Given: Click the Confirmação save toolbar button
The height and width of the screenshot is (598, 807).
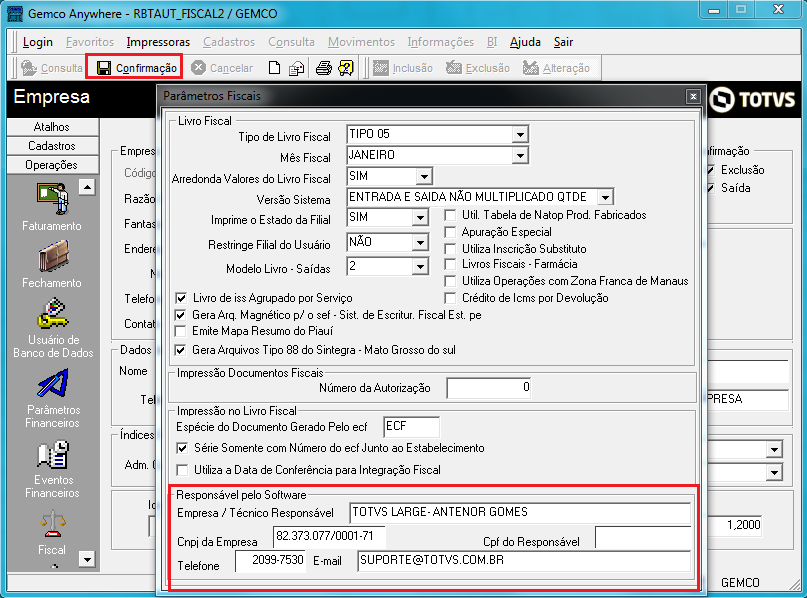Looking at the screenshot, I should click(134, 67).
